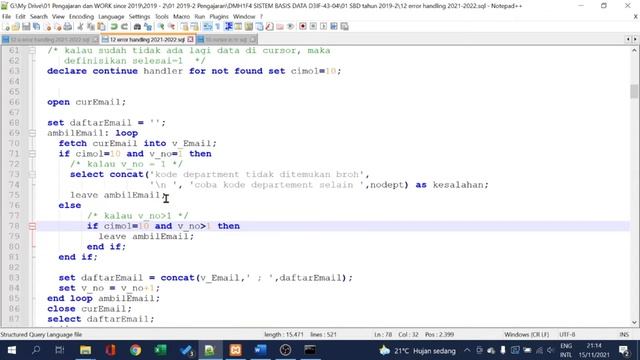Image resolution: width=640 pixels, height=360 pixels.
Task: Click the Open file toolbar icon
Action: (x=16, y=27)
